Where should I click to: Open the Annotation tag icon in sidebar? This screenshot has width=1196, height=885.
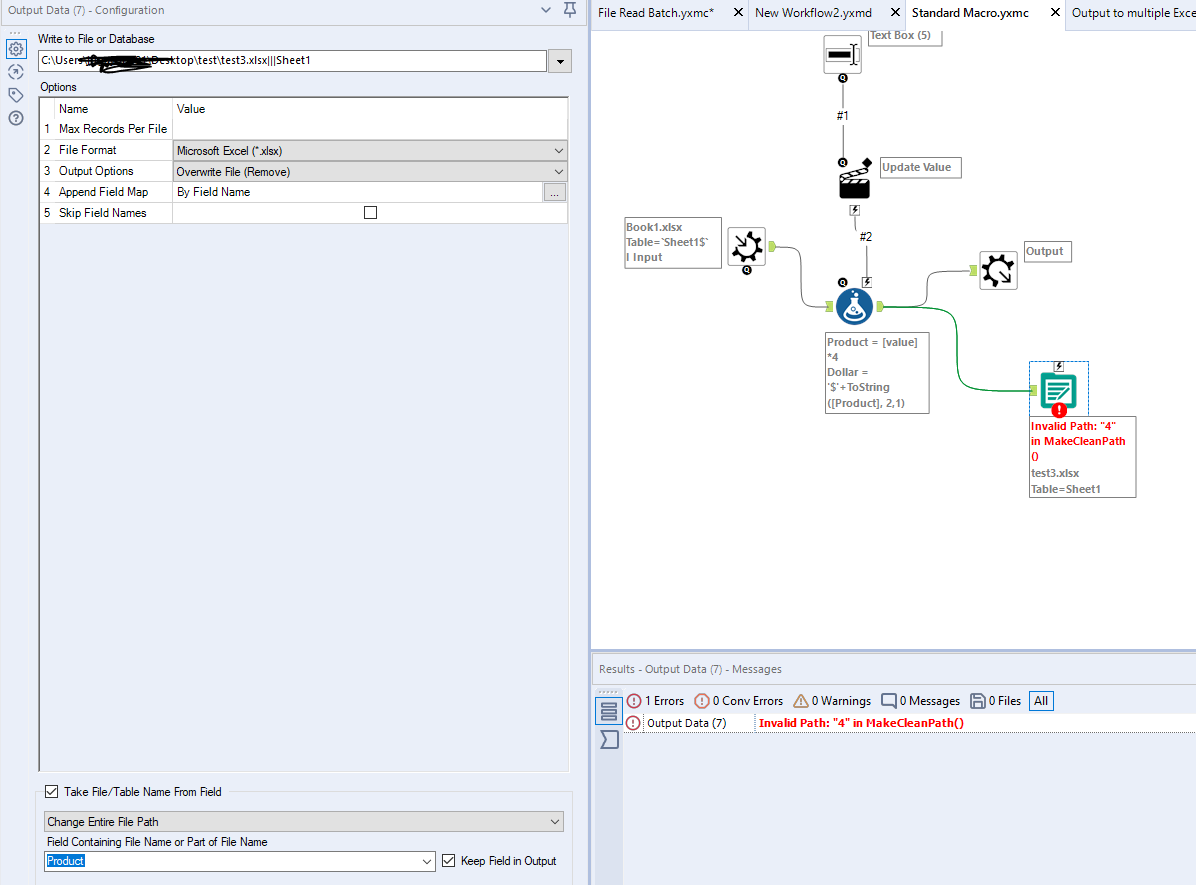[15, 95]
